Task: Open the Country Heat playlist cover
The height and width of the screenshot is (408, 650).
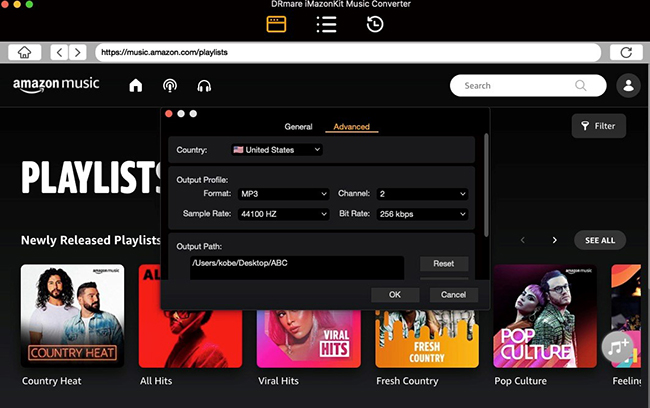Action: [x=73, y=316]
